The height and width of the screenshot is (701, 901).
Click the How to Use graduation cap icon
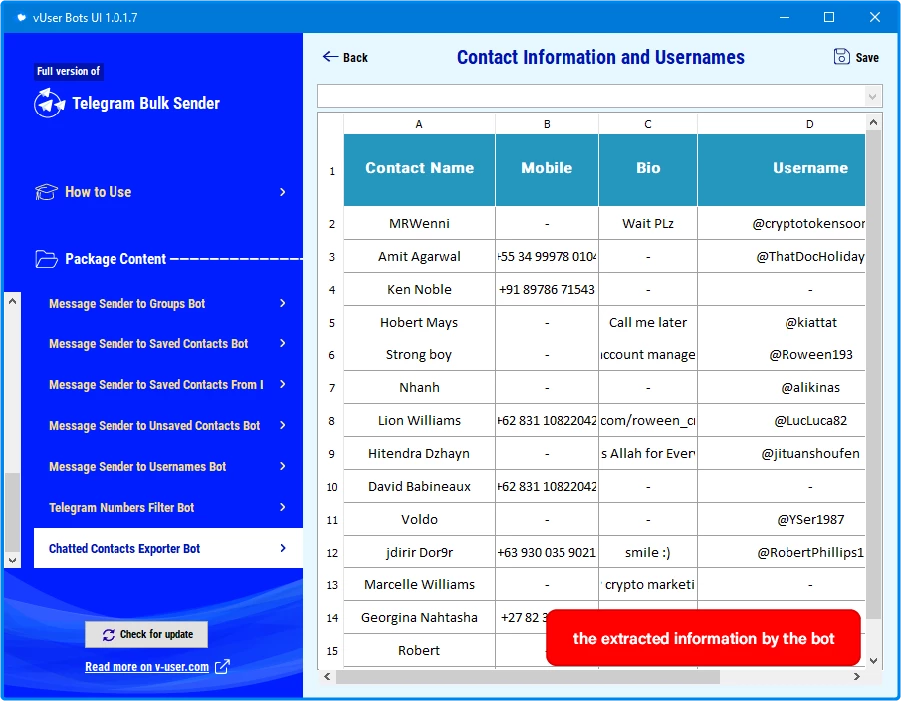(47, 192)
